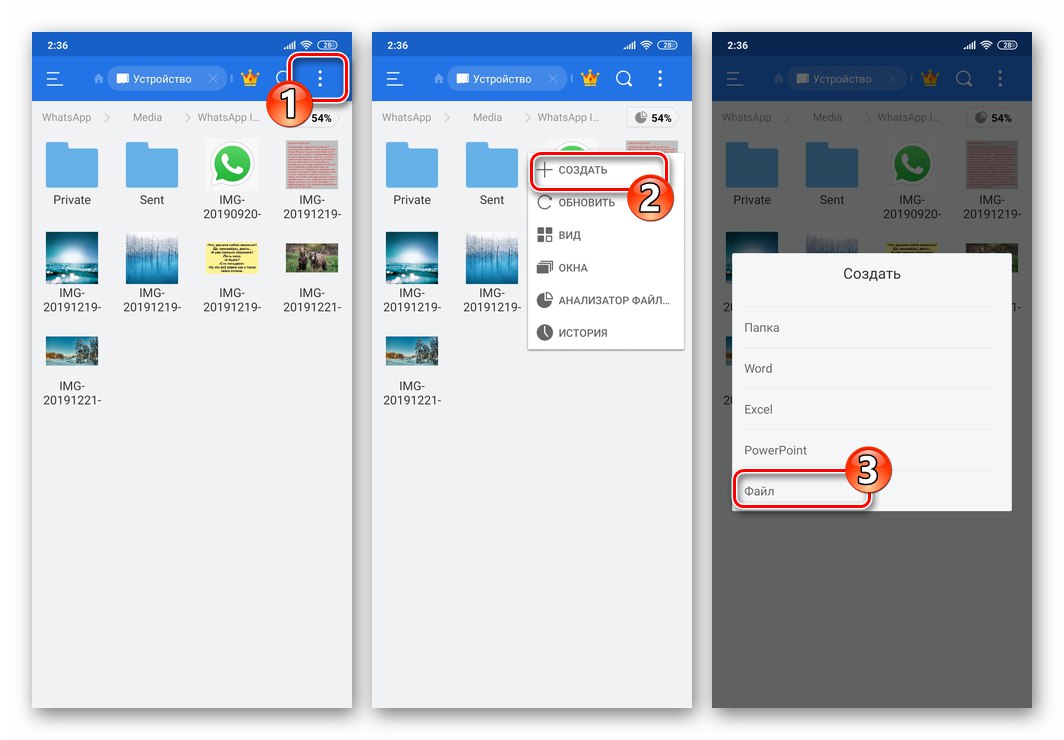The width and height of the screenshot is (1064, 740).
Task: Select ВИД in the overflow menu
Action: point(605,235)
